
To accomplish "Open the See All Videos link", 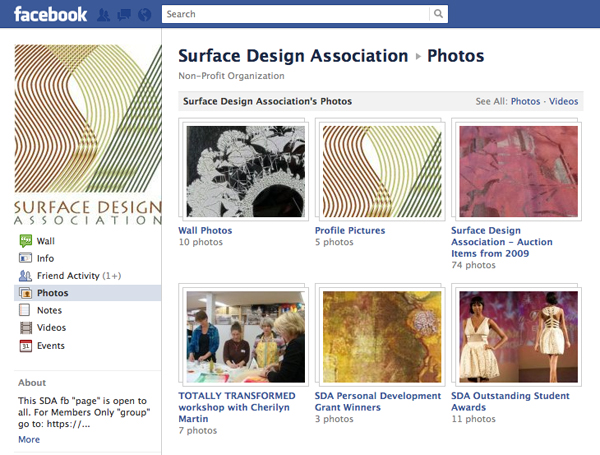I will click(563, 102).
